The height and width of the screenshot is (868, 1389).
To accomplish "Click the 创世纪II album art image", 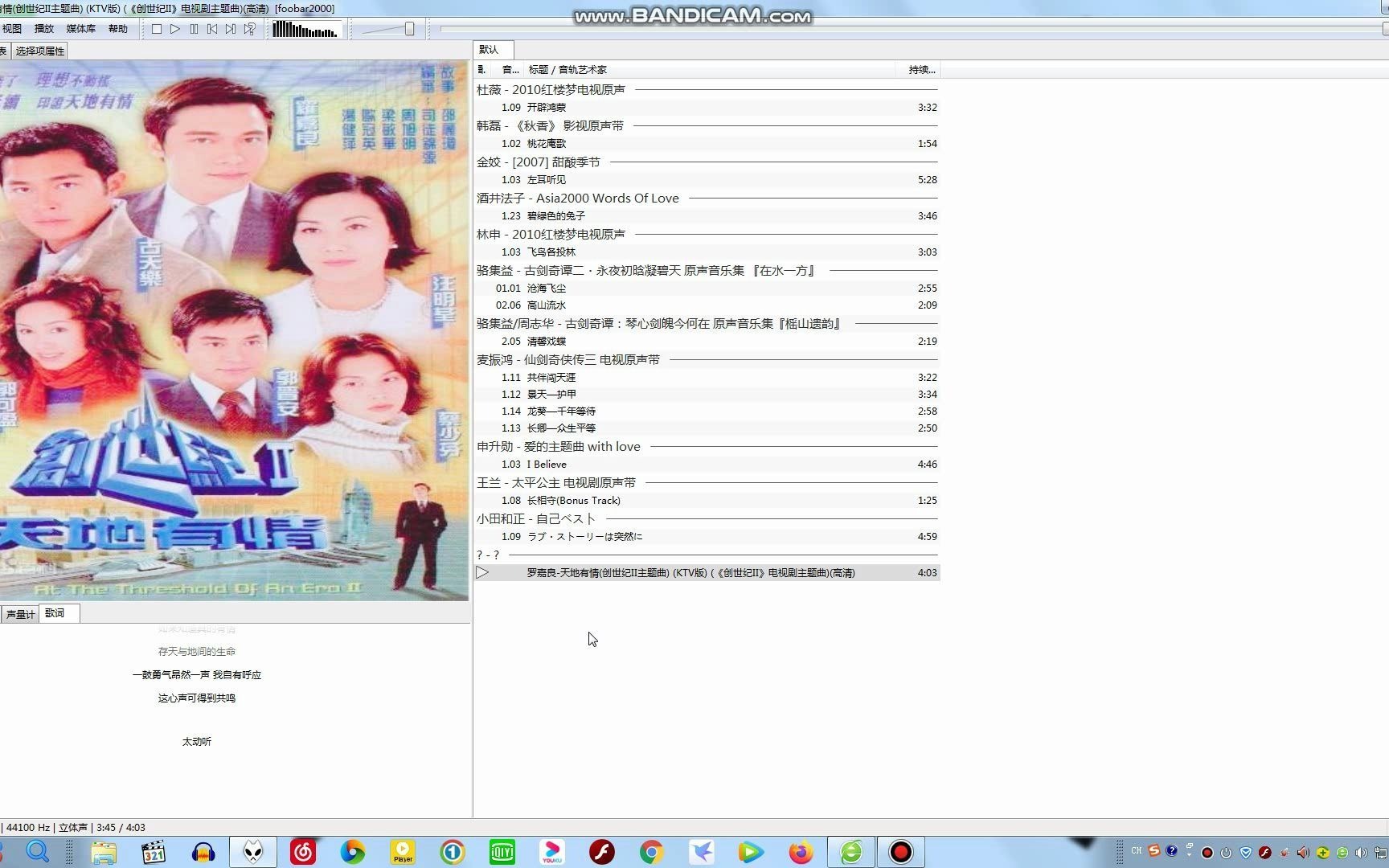I will (x=234, y=330).
